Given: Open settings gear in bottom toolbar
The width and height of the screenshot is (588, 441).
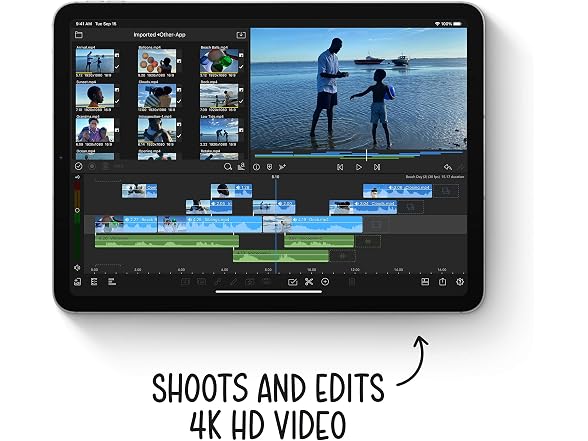Looking at the screenshot, I should 460,282.
